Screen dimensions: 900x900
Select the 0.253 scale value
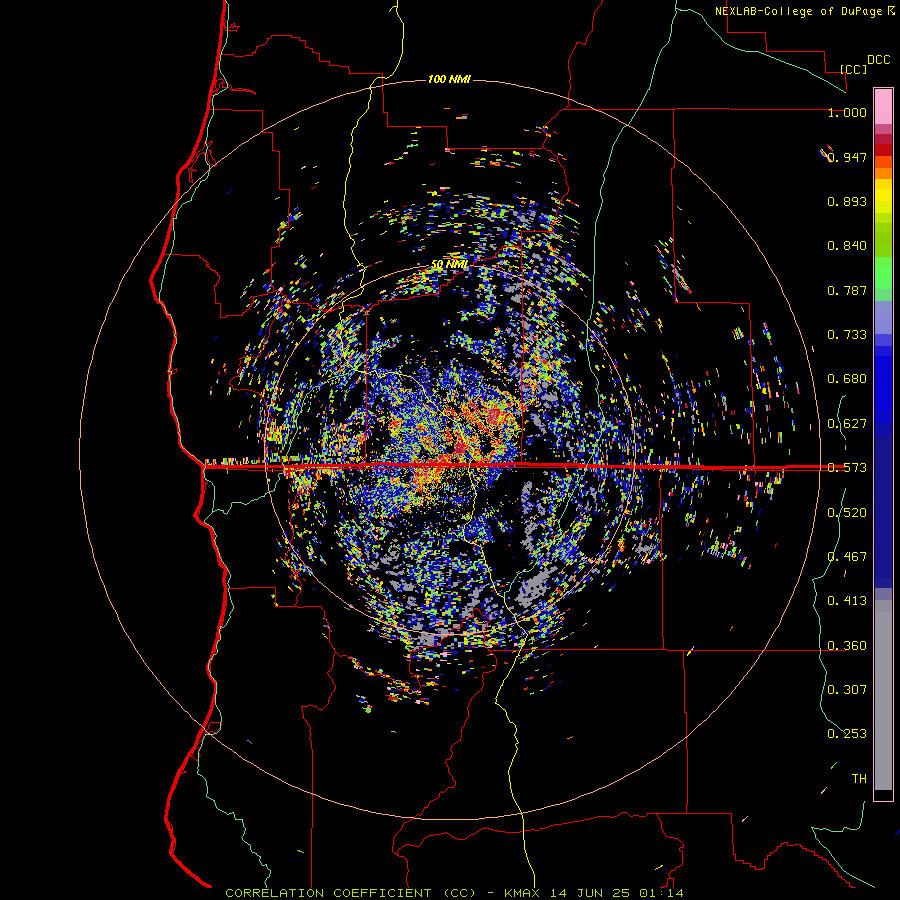tap(847, 734)
